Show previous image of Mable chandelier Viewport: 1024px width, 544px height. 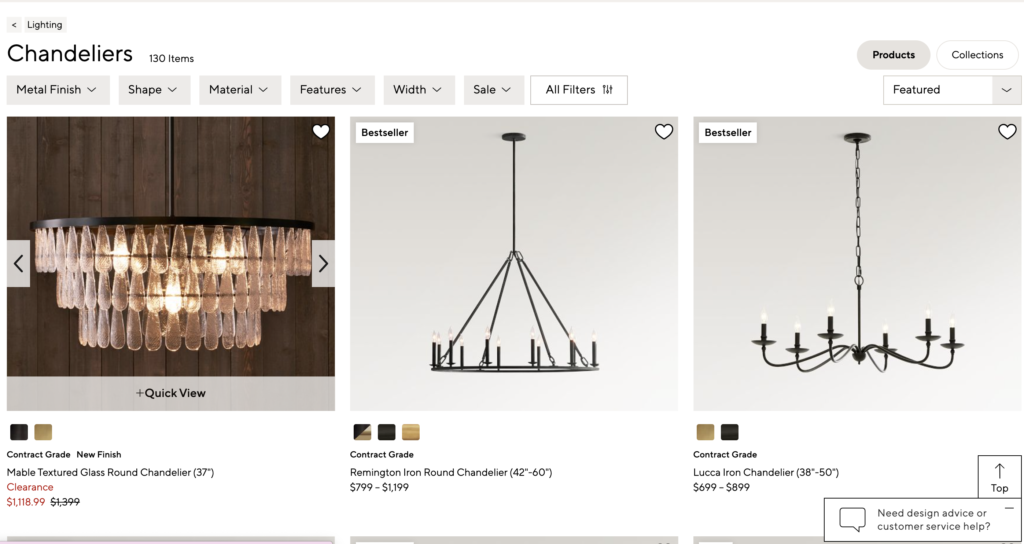tap(18, 263)
